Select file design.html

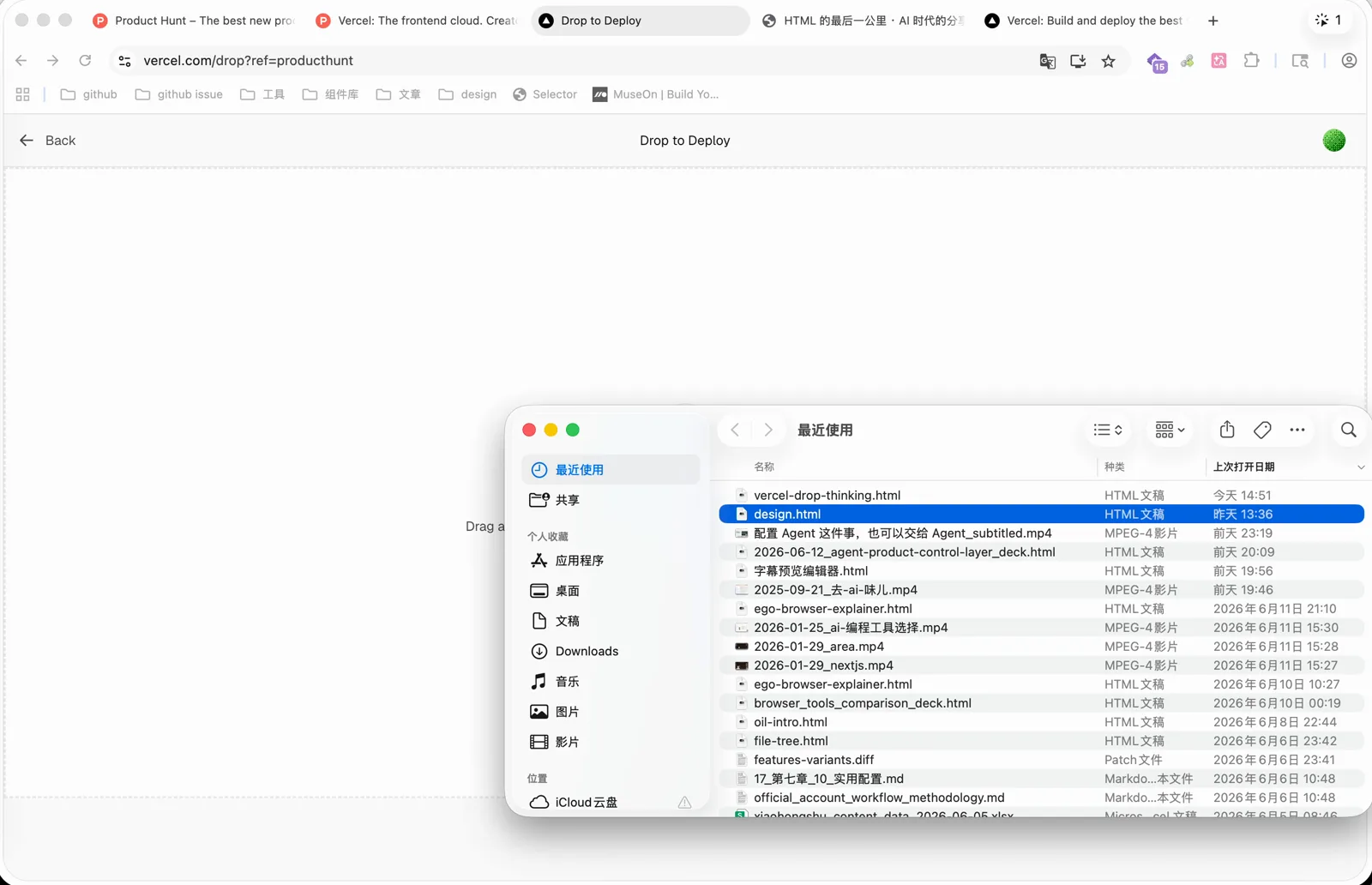click(1041, 515)
